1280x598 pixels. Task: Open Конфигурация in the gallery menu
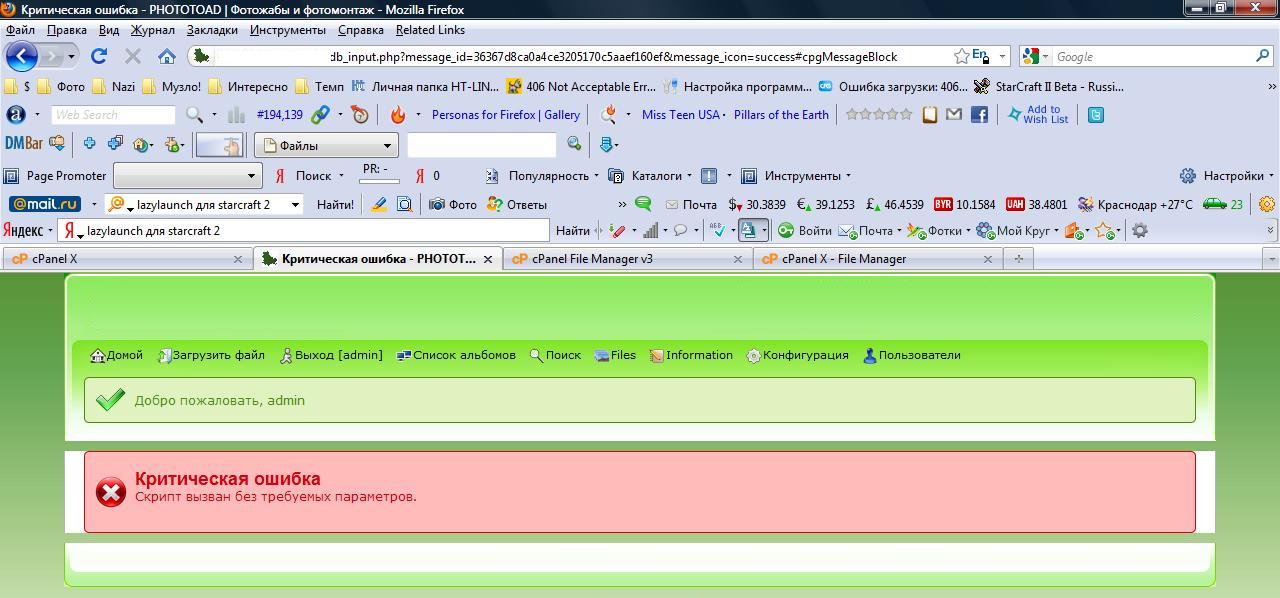tap(797, 355)
